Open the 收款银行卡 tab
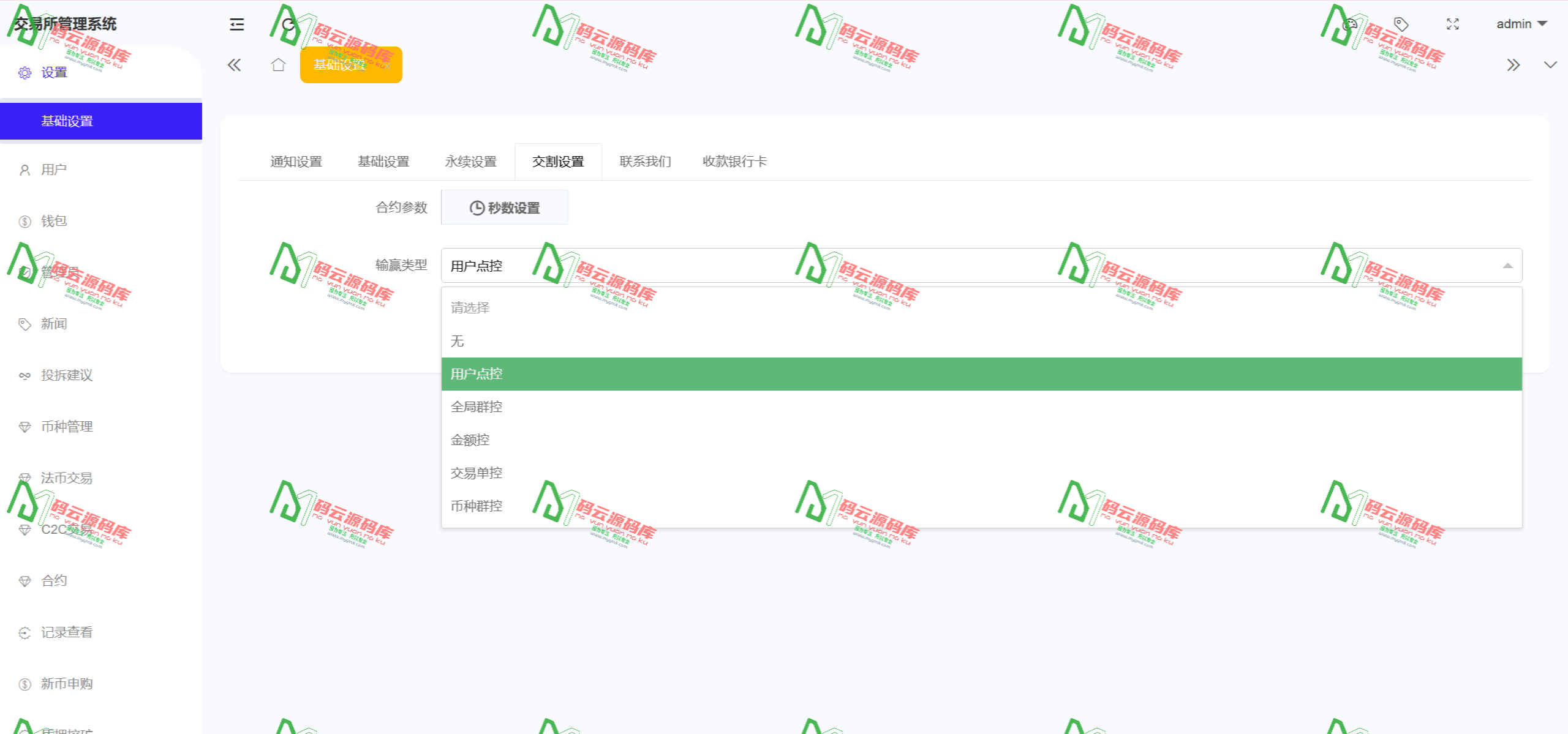Viewport: 1568px width, 734px height. (x=734, y=161)
